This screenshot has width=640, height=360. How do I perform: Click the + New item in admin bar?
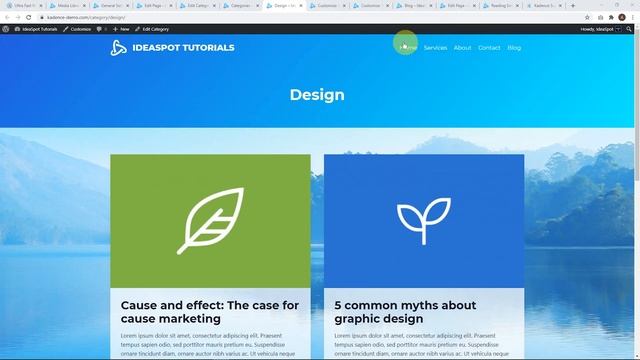pyautogui.click(x=121, y=29)
